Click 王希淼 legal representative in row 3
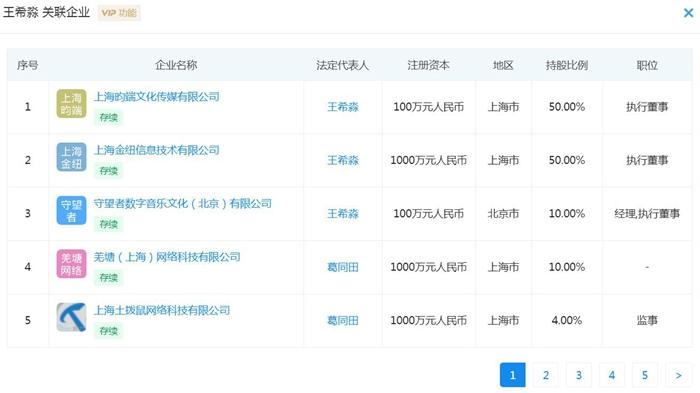700x393 pixels. pos(343,213)
